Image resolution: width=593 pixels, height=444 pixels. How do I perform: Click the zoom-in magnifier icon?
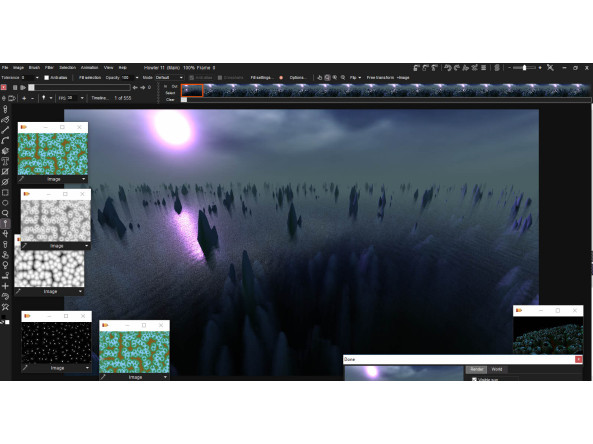335,78
